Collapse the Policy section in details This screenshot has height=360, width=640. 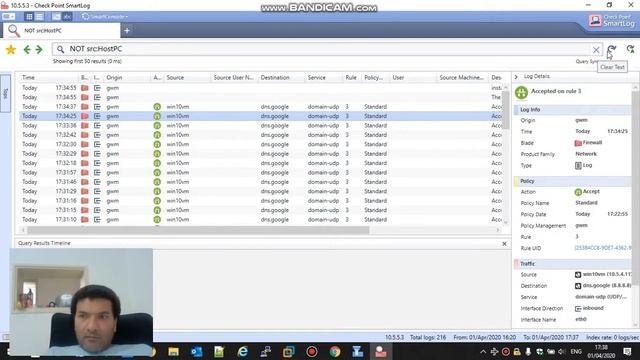(x=572, y=181)
